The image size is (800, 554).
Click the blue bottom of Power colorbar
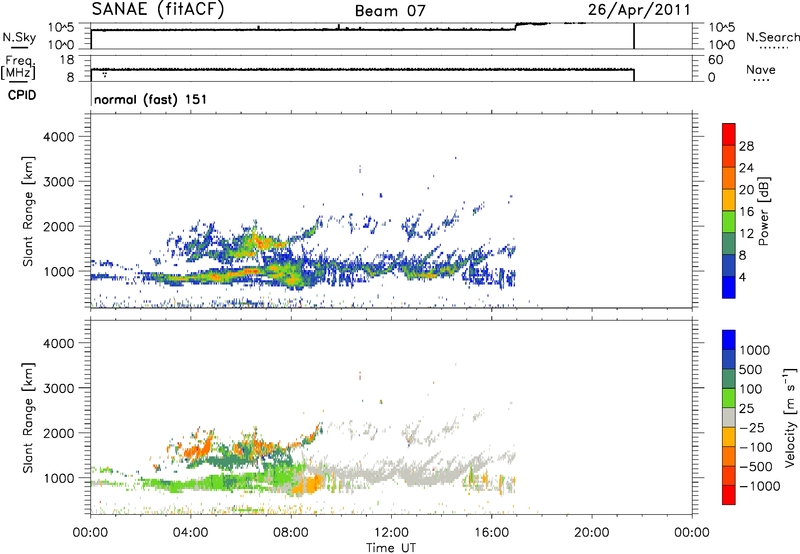729,287
